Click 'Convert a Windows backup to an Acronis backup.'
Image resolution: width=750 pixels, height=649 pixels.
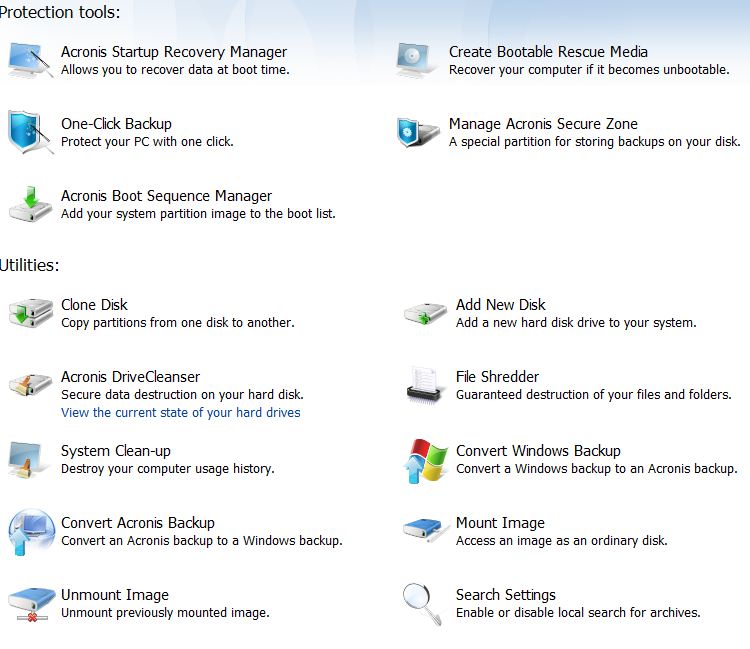click(596, 469)
